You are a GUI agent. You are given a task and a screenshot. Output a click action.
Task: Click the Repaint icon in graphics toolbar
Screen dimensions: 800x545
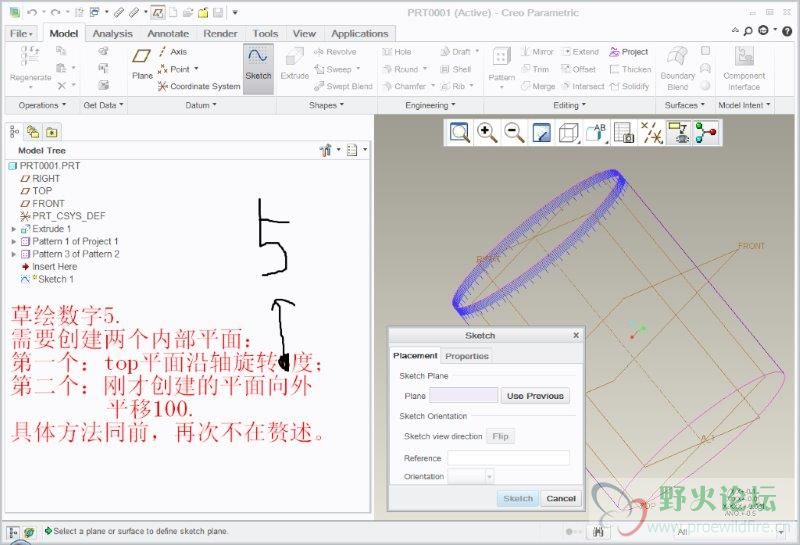[541, 133]
